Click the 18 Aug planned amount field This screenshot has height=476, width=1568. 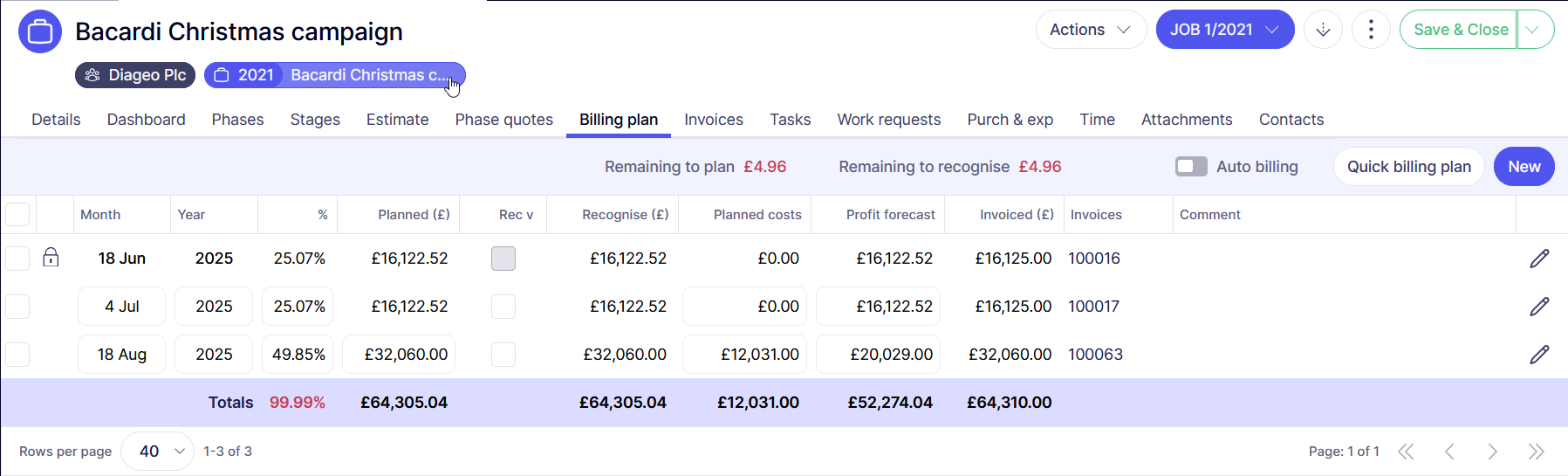point(399,355)
